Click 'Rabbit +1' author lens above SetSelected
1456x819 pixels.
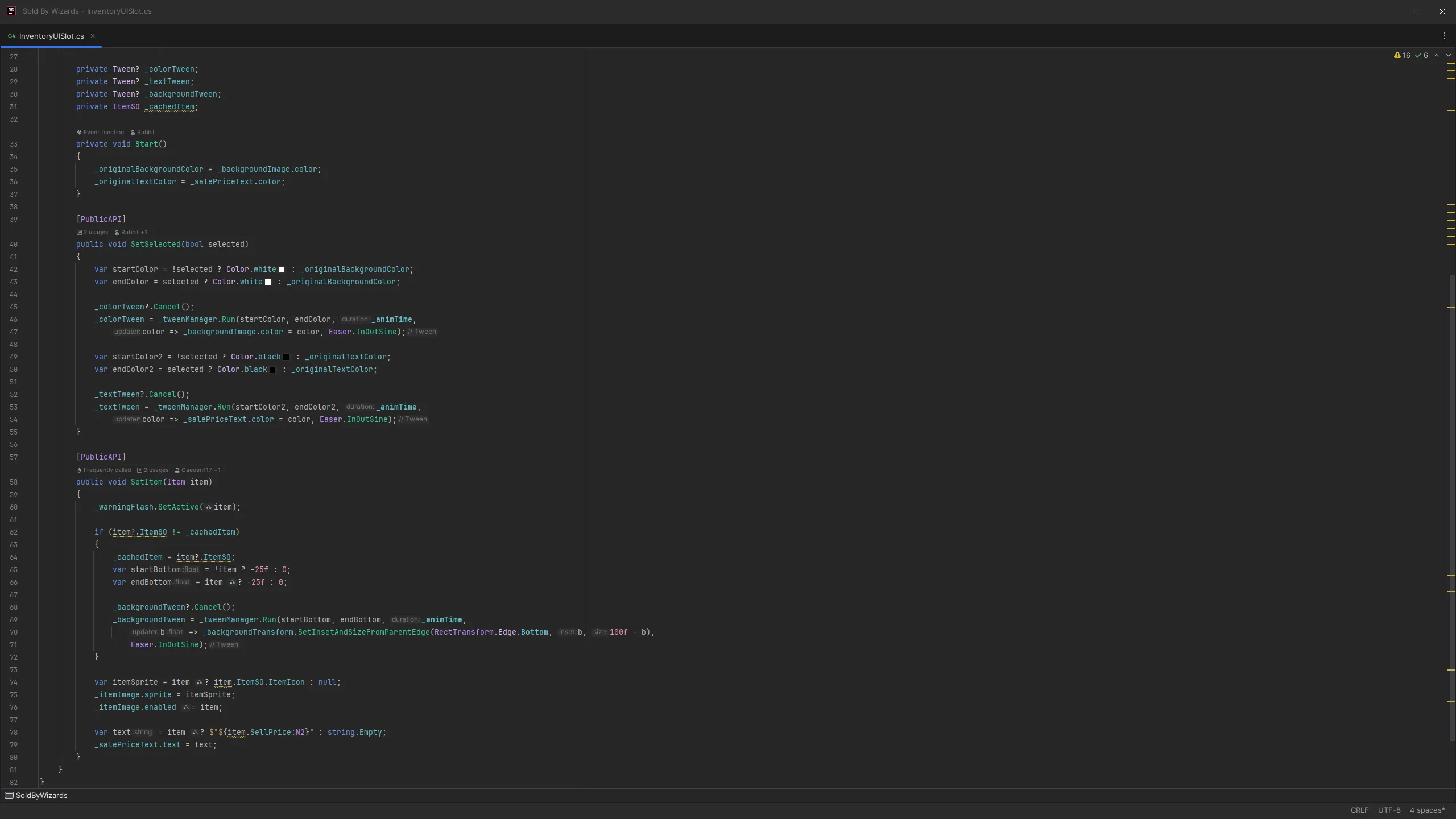coord(131,232)
